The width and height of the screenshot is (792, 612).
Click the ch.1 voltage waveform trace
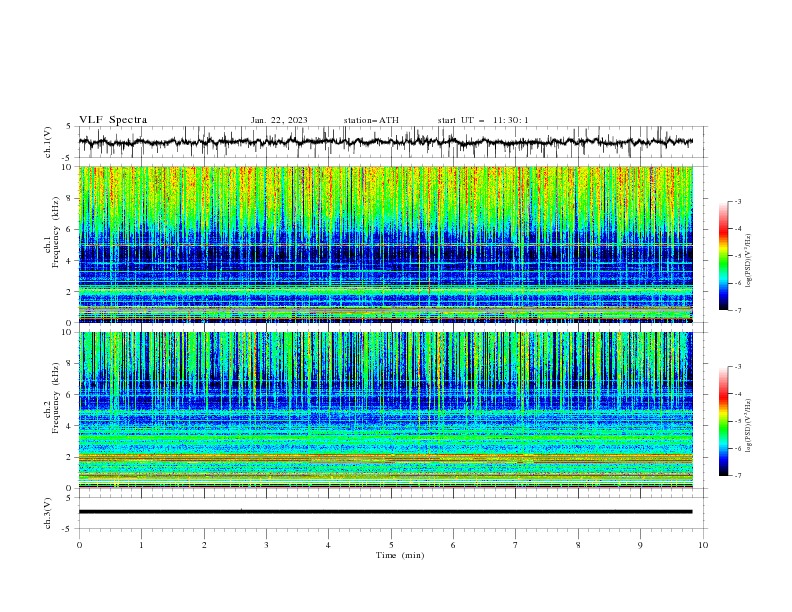tap(385, 142)
